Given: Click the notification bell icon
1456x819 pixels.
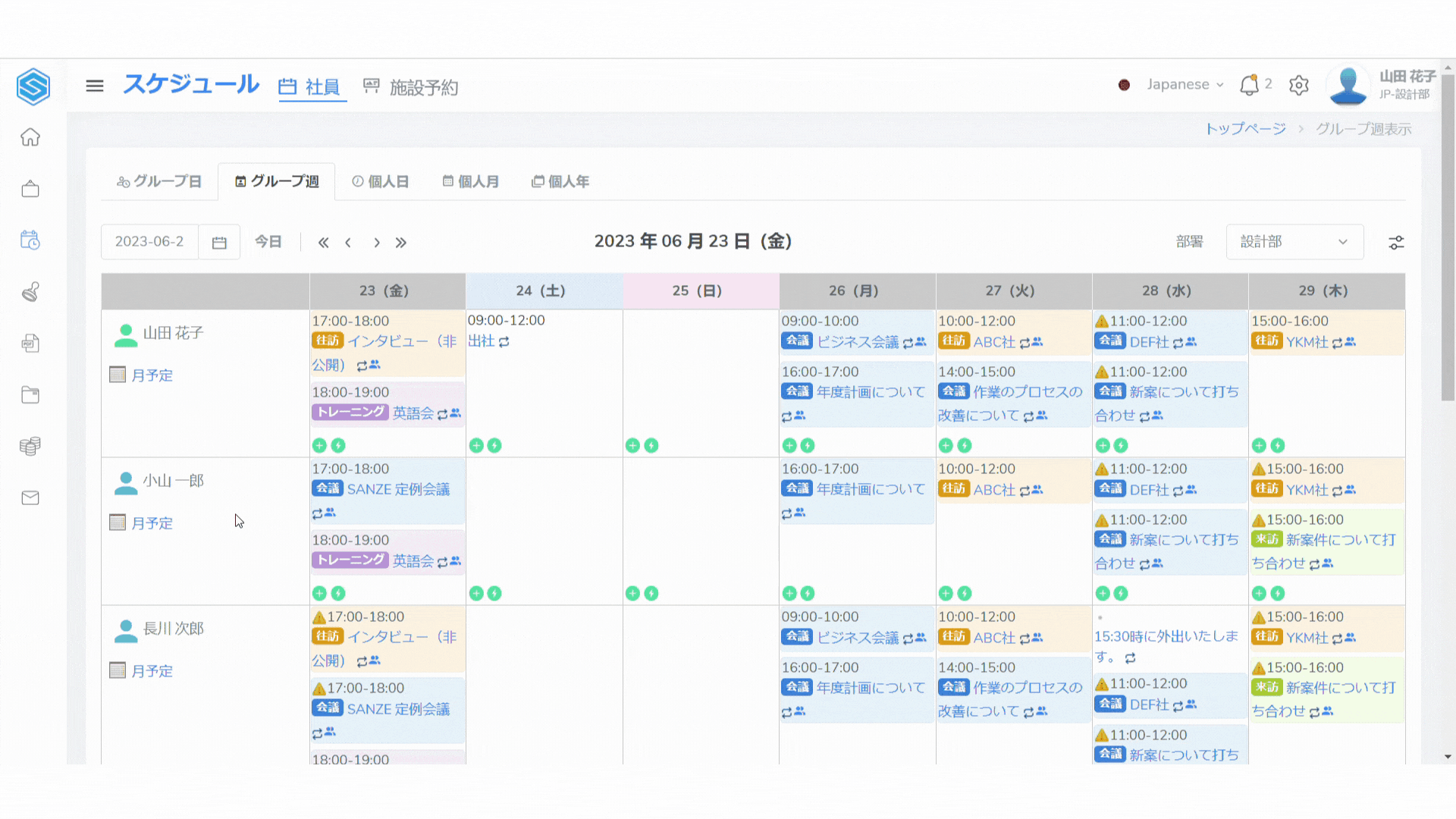Looking at the screenshot, I should [1249, 85].
